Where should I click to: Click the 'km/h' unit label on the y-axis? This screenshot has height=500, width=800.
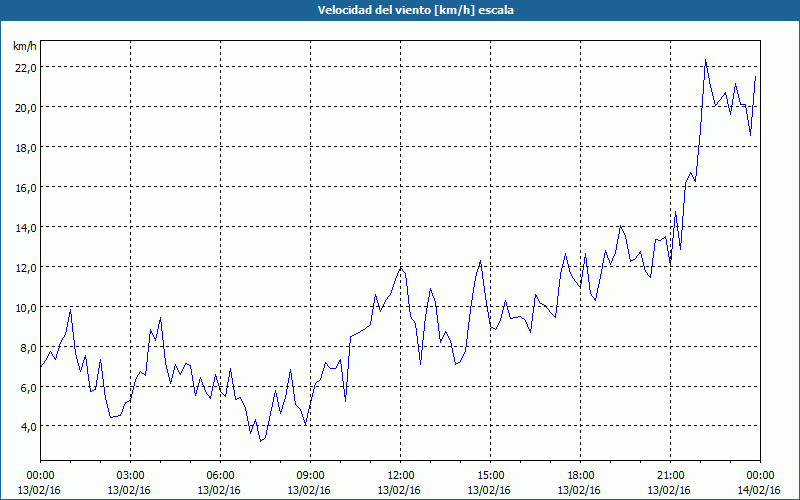coord(24,46)
